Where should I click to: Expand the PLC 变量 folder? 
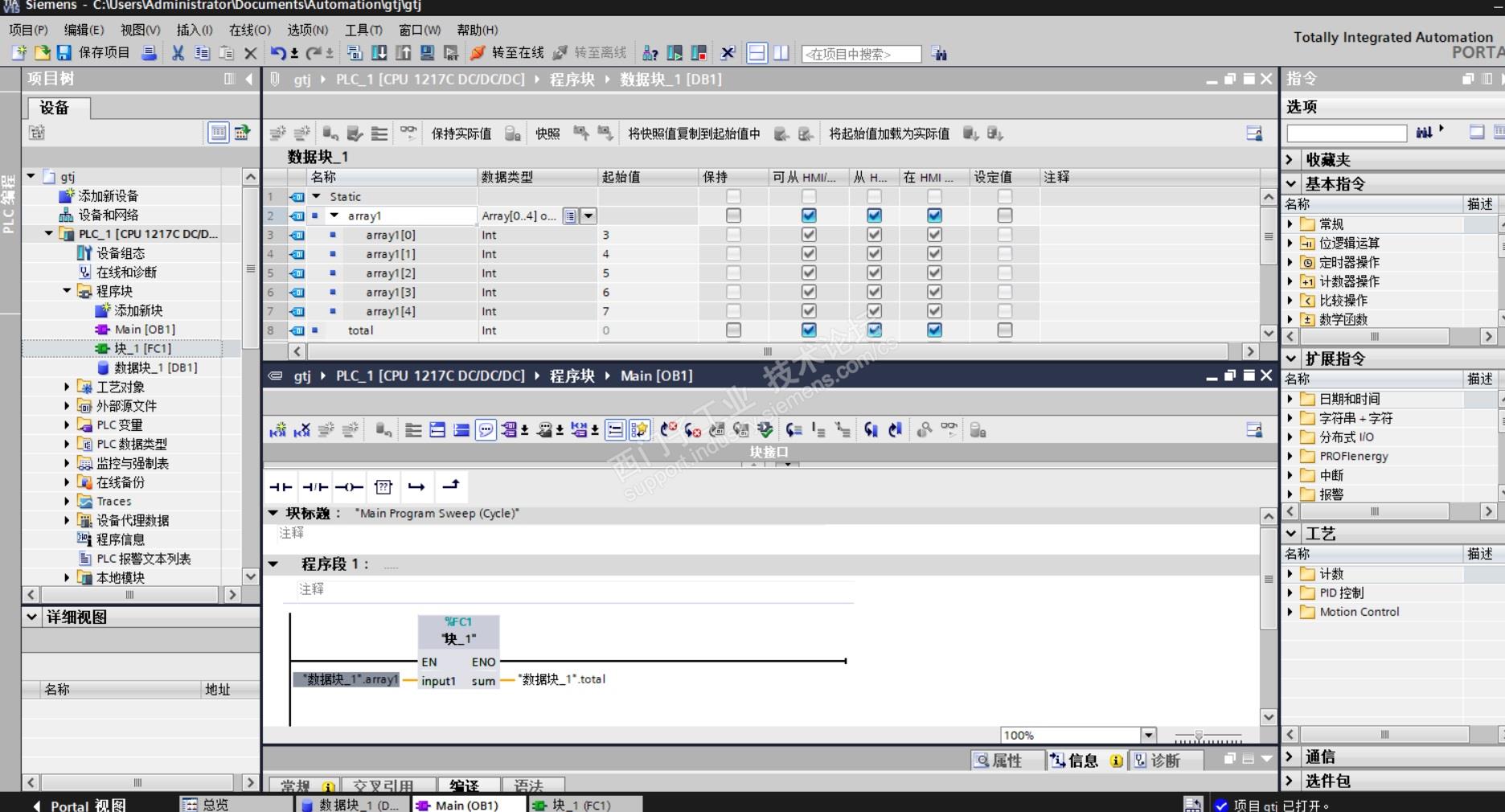[x=68, y=424]
